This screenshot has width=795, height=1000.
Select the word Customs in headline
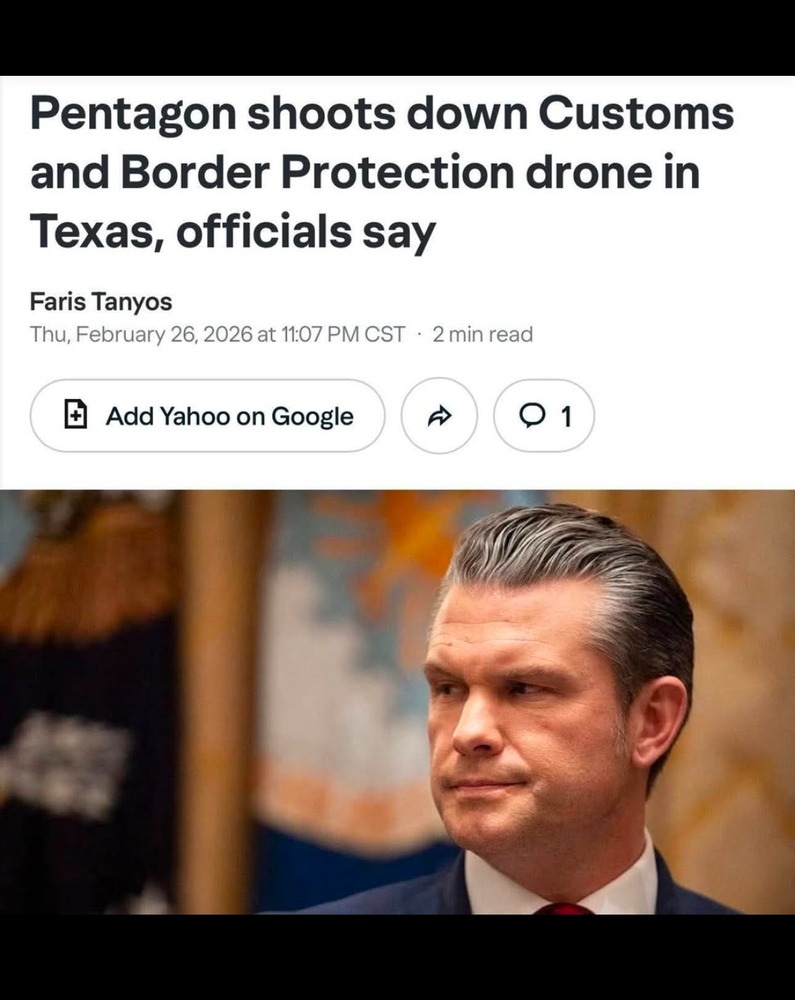point(636,113)
